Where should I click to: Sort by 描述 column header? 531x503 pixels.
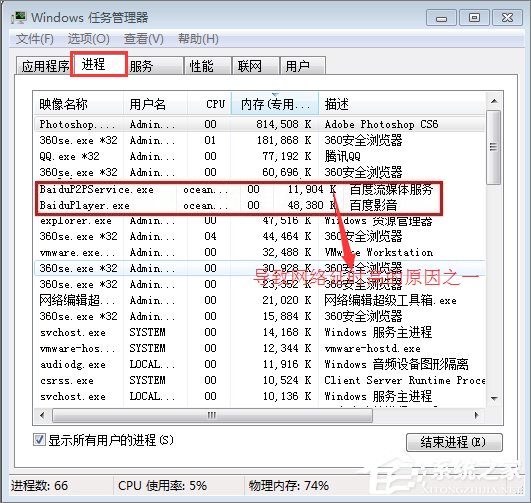[402, 104]
